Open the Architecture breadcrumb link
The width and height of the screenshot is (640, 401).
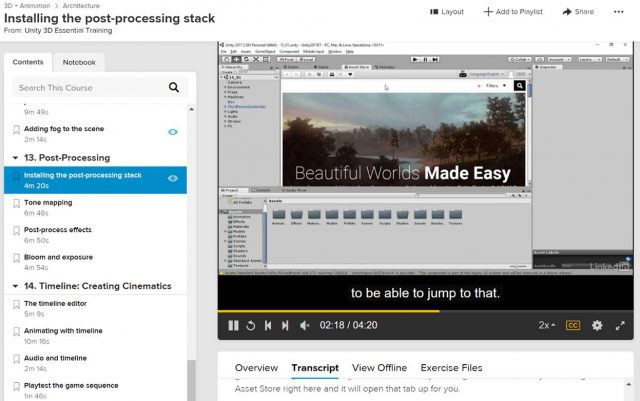(x=81, y=6)
